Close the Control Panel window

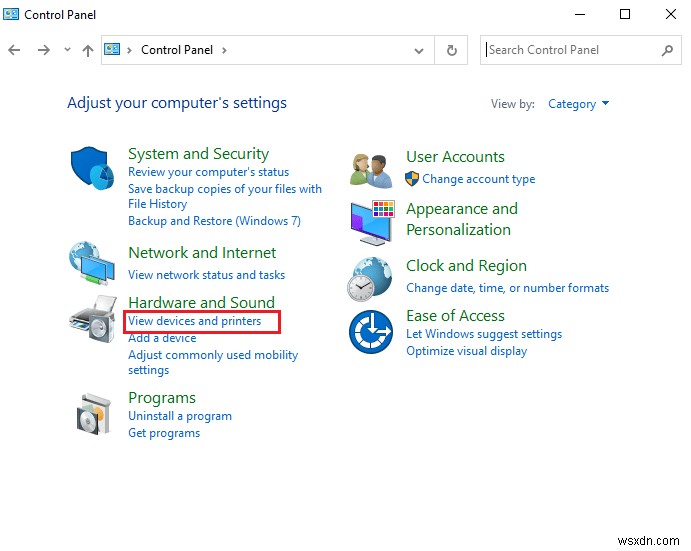pos(671,14)
